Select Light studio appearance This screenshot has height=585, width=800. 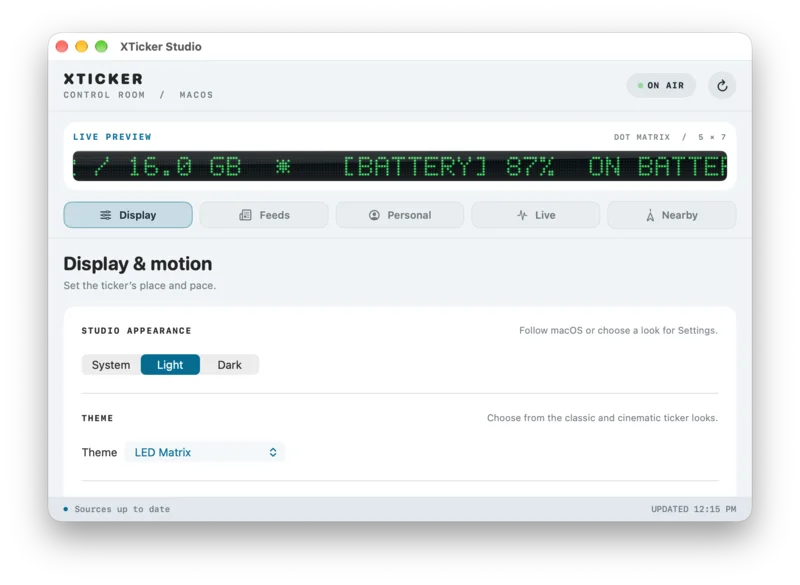[170, 365]
